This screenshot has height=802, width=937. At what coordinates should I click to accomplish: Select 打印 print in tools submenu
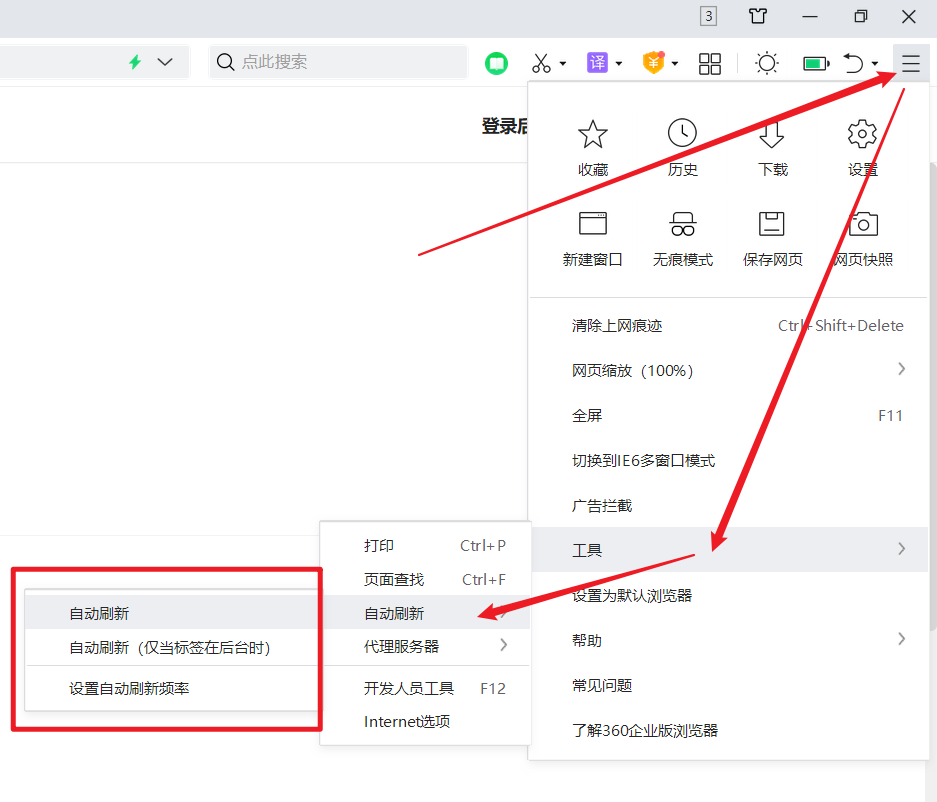pos(425,546)
